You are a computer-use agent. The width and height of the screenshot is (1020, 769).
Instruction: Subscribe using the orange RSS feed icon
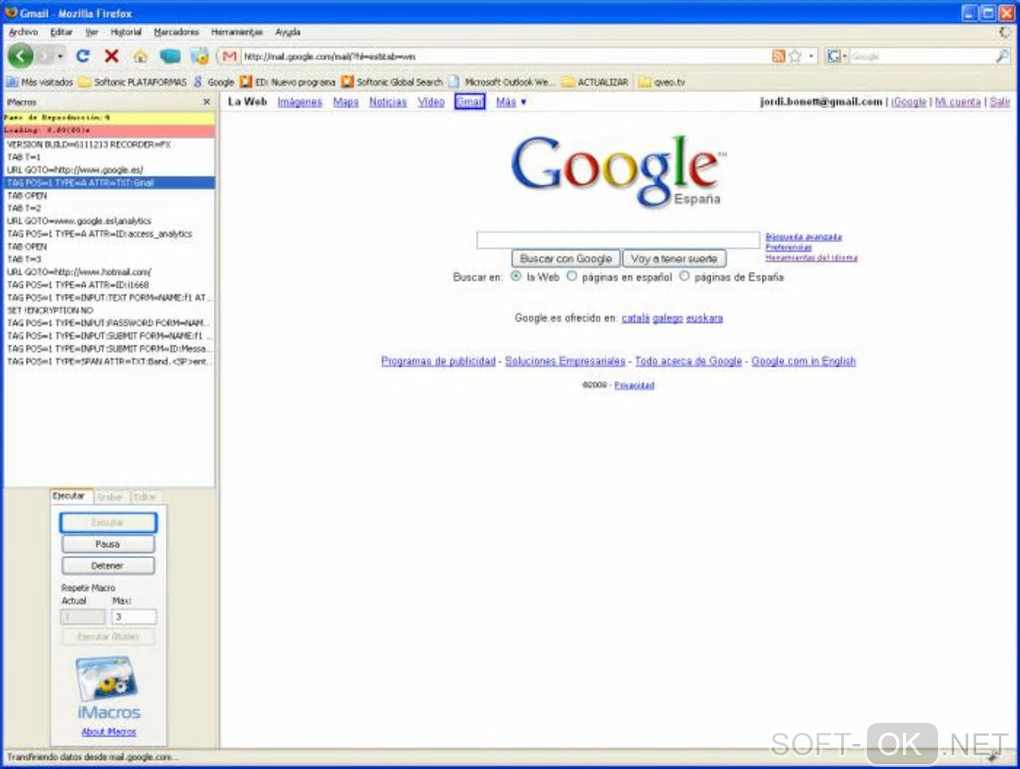tap(778, 57)
